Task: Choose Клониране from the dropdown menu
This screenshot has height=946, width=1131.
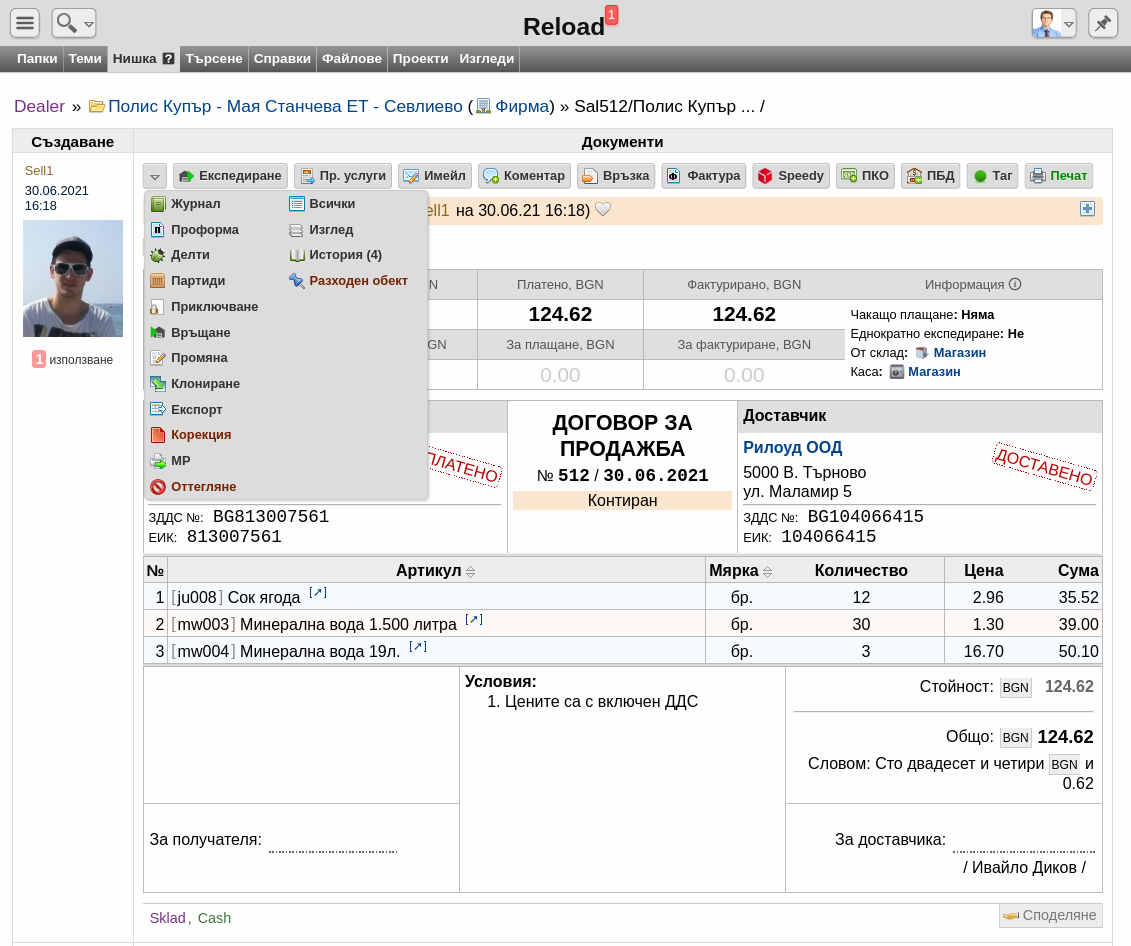Action: 195,384
